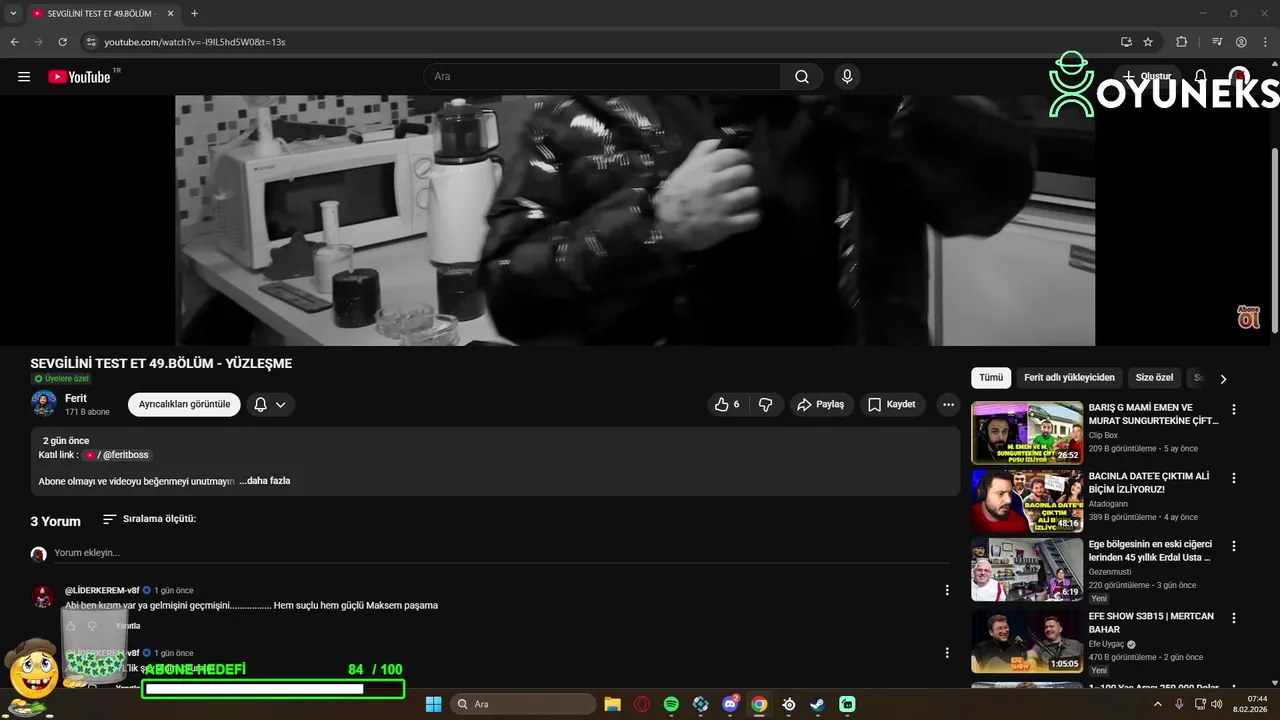Click the search magnifier button

coord(802,77)
